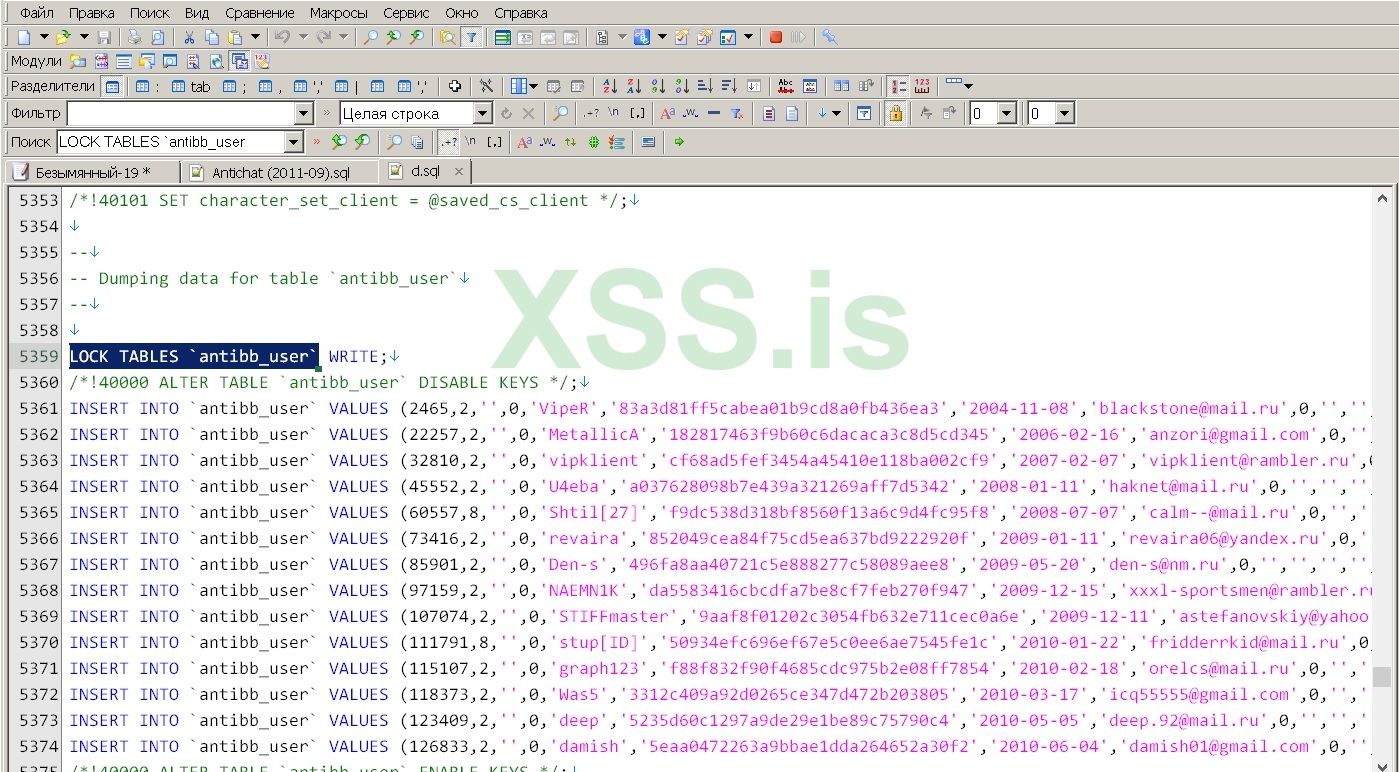1399x772 pixels.
Task: Copy selection with the Copy icon
Action: [x=211, y=37]
